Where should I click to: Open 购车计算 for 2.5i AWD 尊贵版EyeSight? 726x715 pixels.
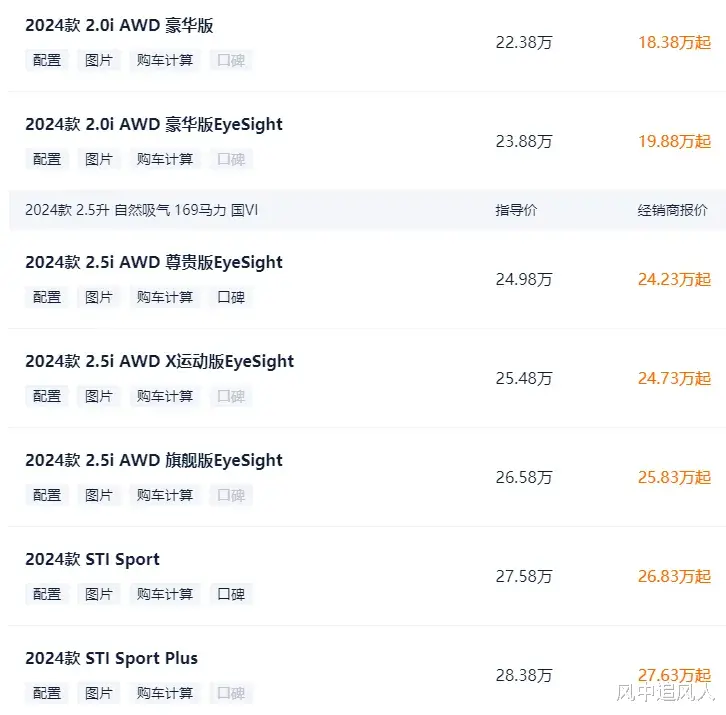[165, 297]
